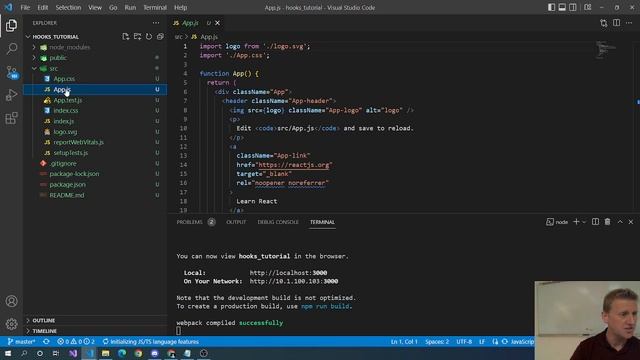Close the App.js editor tab
640x360 pixels.
coord(218,23)
